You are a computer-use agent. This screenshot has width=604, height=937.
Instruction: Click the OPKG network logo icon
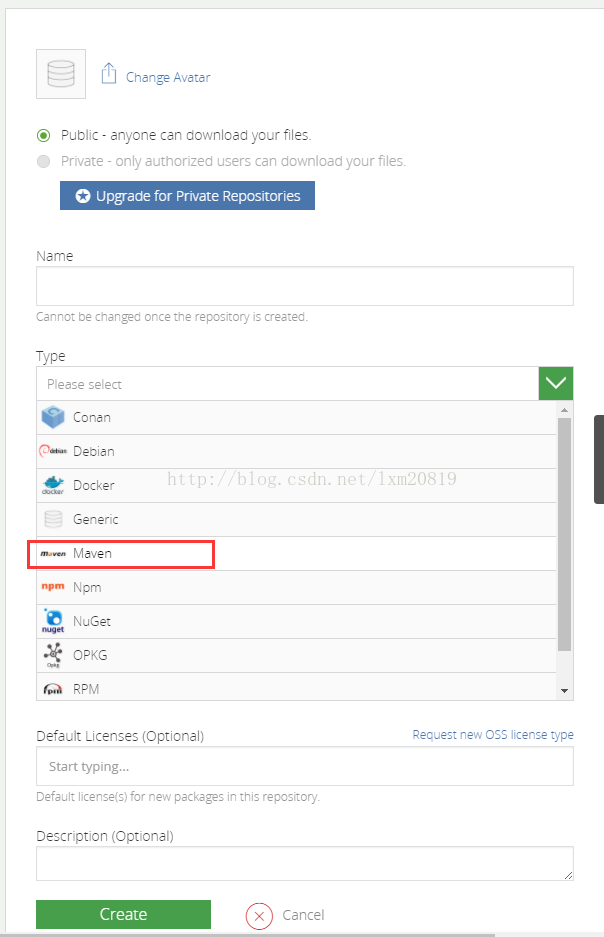[x=53, y=655]
